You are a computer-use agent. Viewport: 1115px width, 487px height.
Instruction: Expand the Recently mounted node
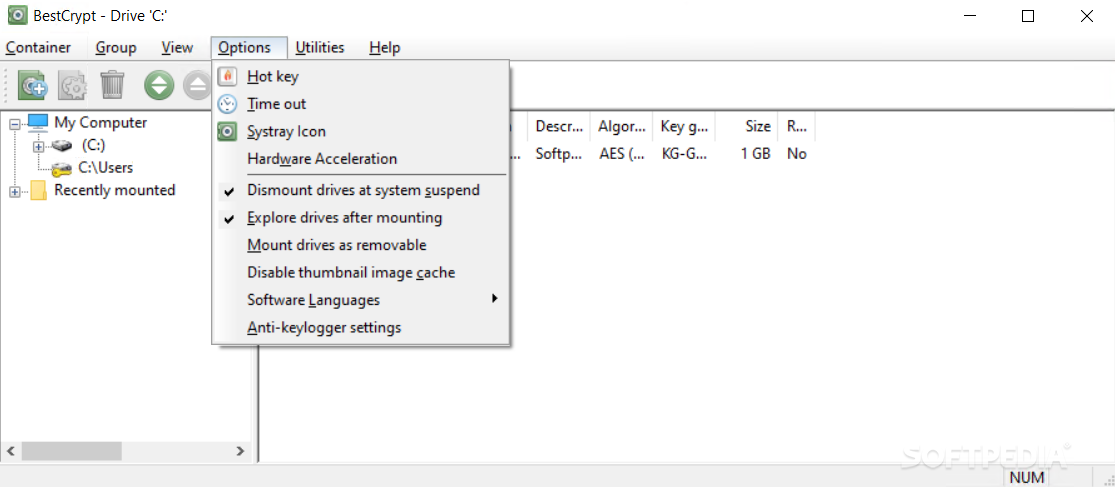click(x=15, y=191)
